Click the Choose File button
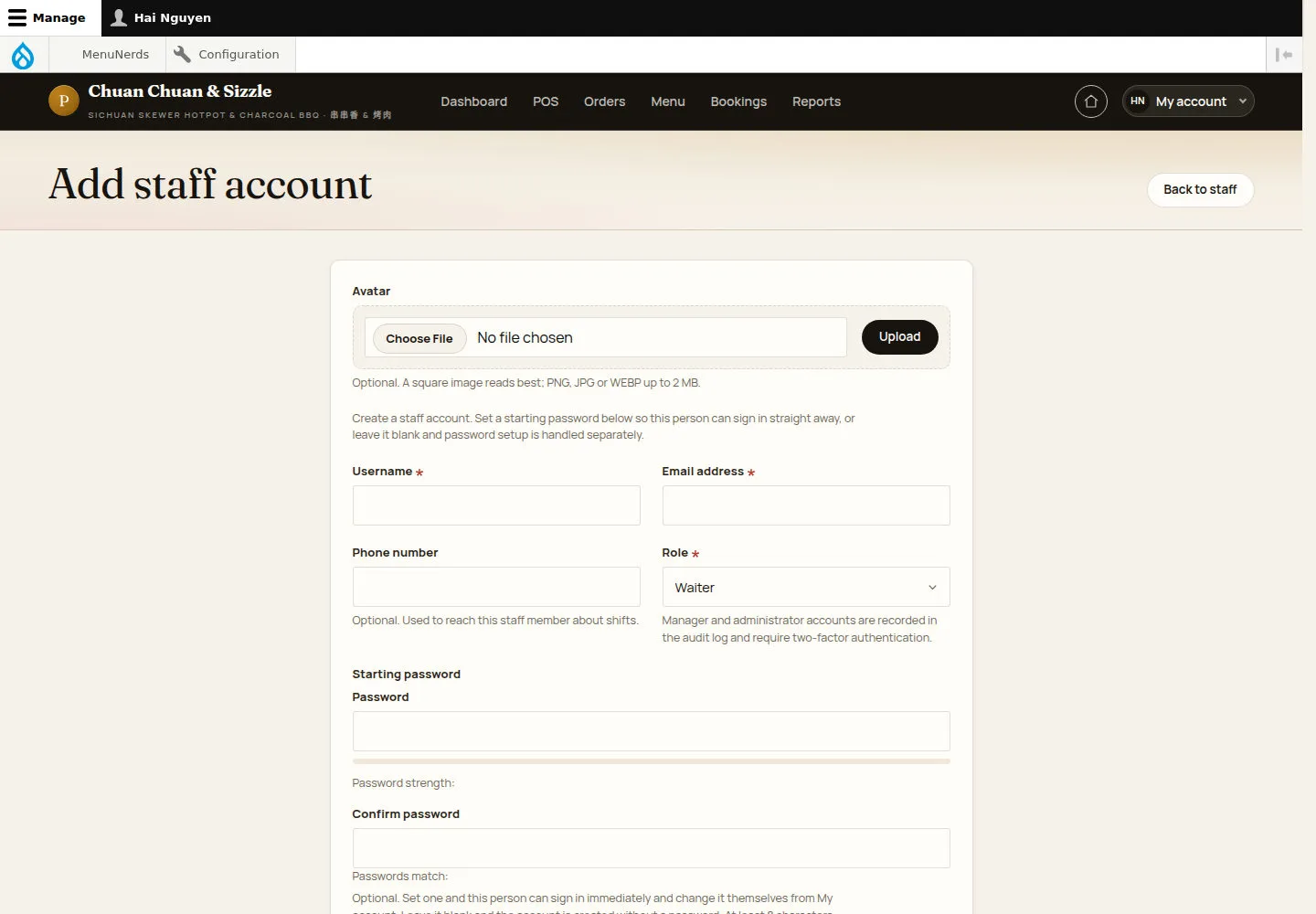Screen dimensions: 1316x914 [419, 338]
